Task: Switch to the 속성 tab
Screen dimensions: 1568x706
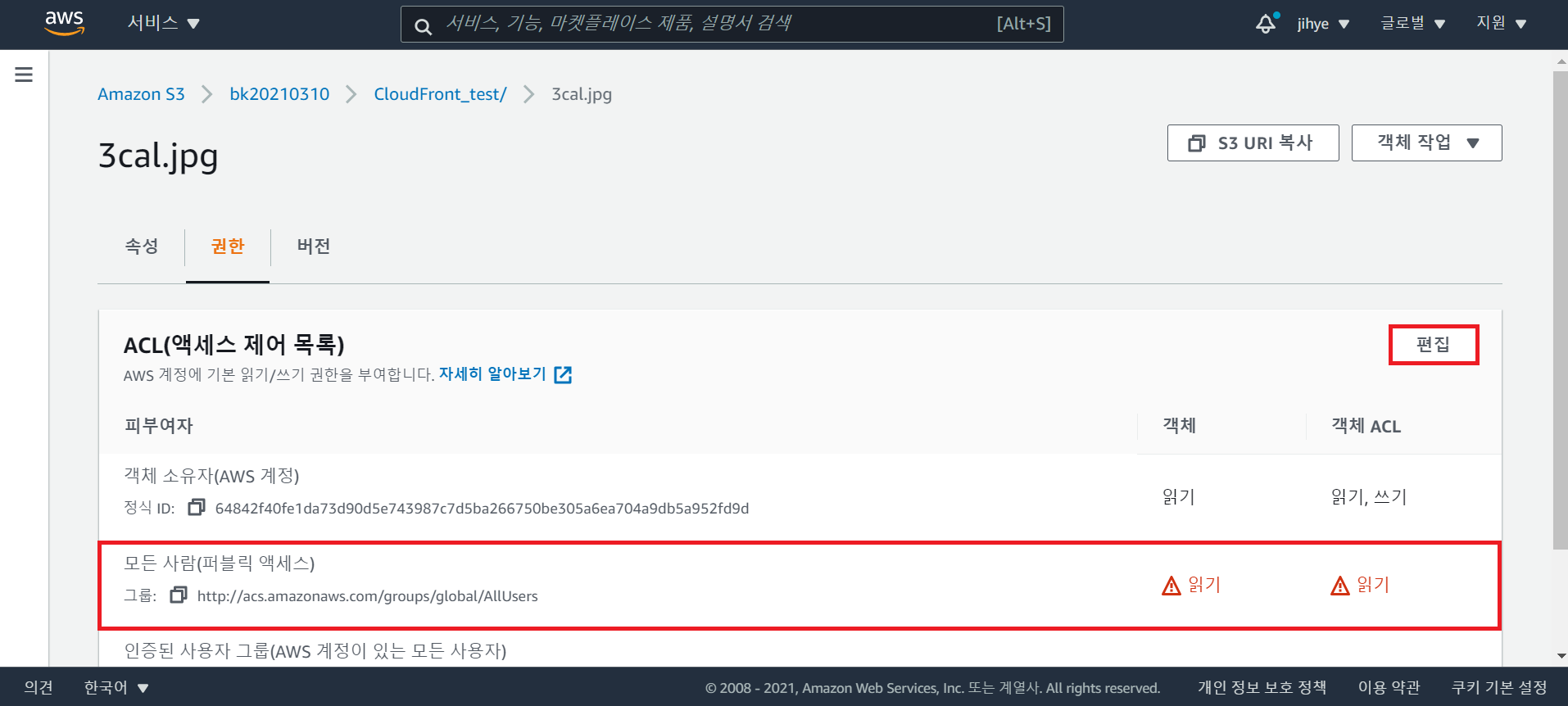Action: tap(141, 247)
